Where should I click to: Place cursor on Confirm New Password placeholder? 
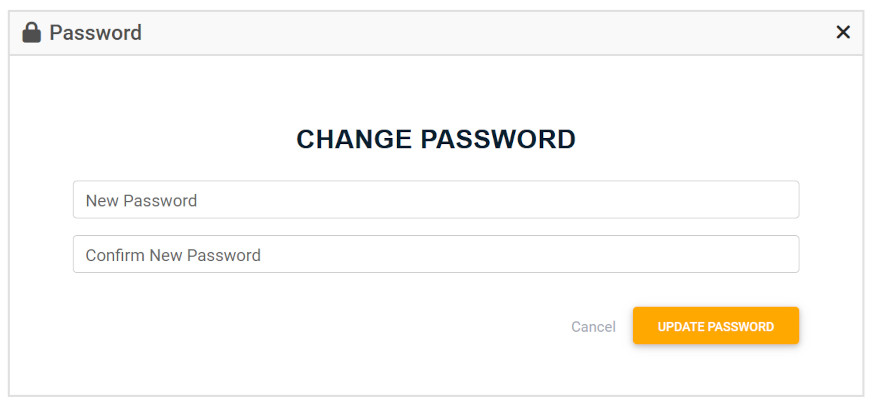pos(173,255)
